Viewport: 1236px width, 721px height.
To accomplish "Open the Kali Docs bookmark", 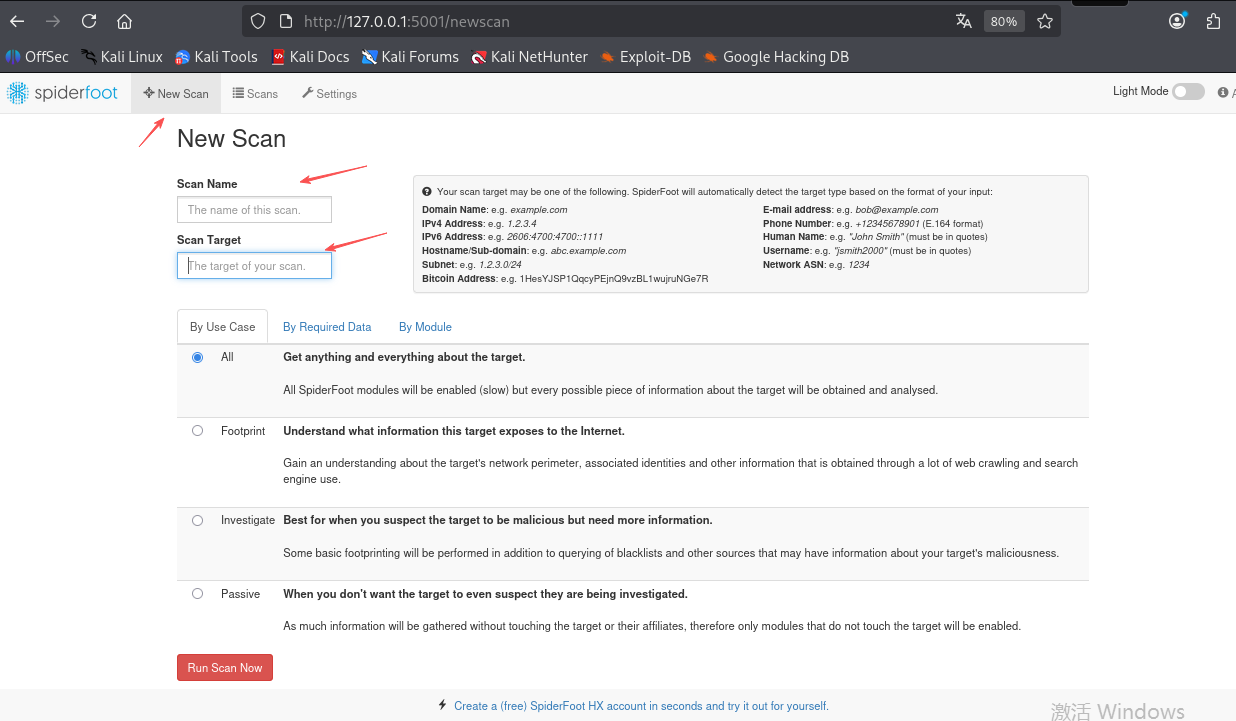I will 310,57.
